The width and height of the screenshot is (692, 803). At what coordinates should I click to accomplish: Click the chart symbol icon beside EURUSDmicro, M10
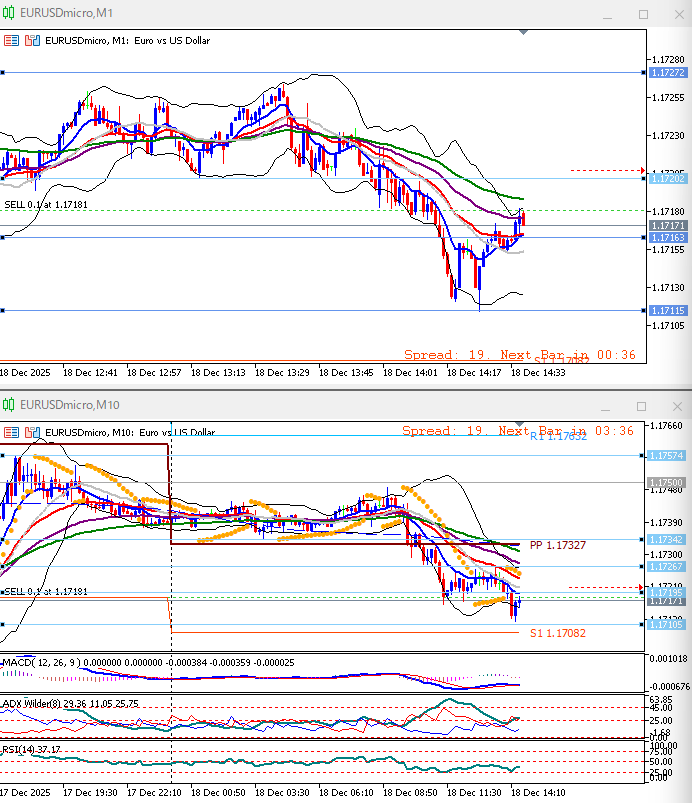33,432
